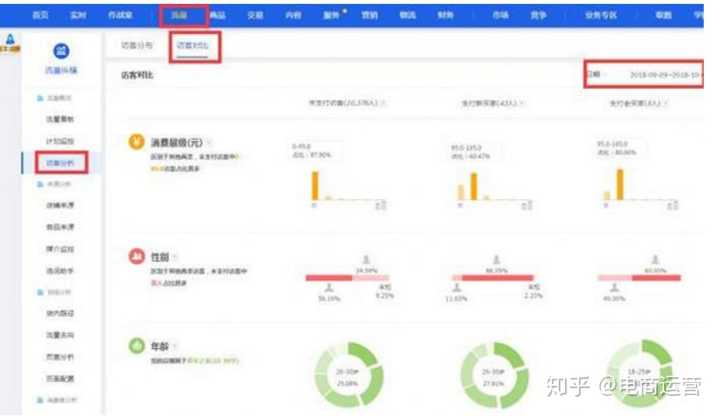Click the 未支付访客 age donut chart
The height and width of the screenshot is (416, 720).
point(349,374)
